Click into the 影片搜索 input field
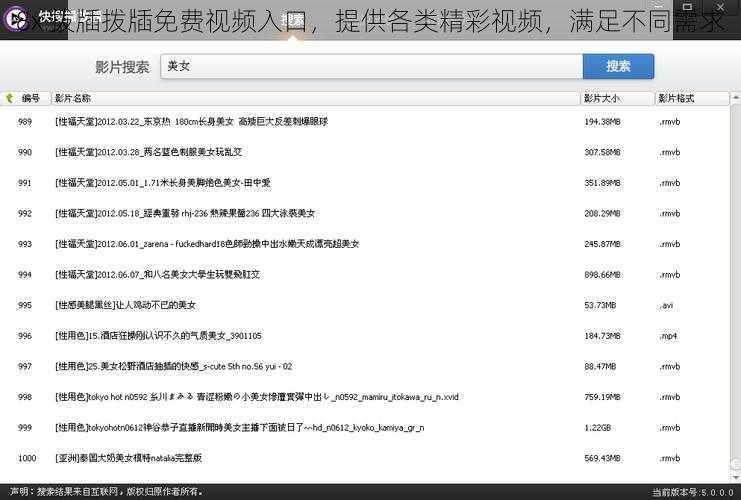 pyautogui.click(x=371, y=66)
